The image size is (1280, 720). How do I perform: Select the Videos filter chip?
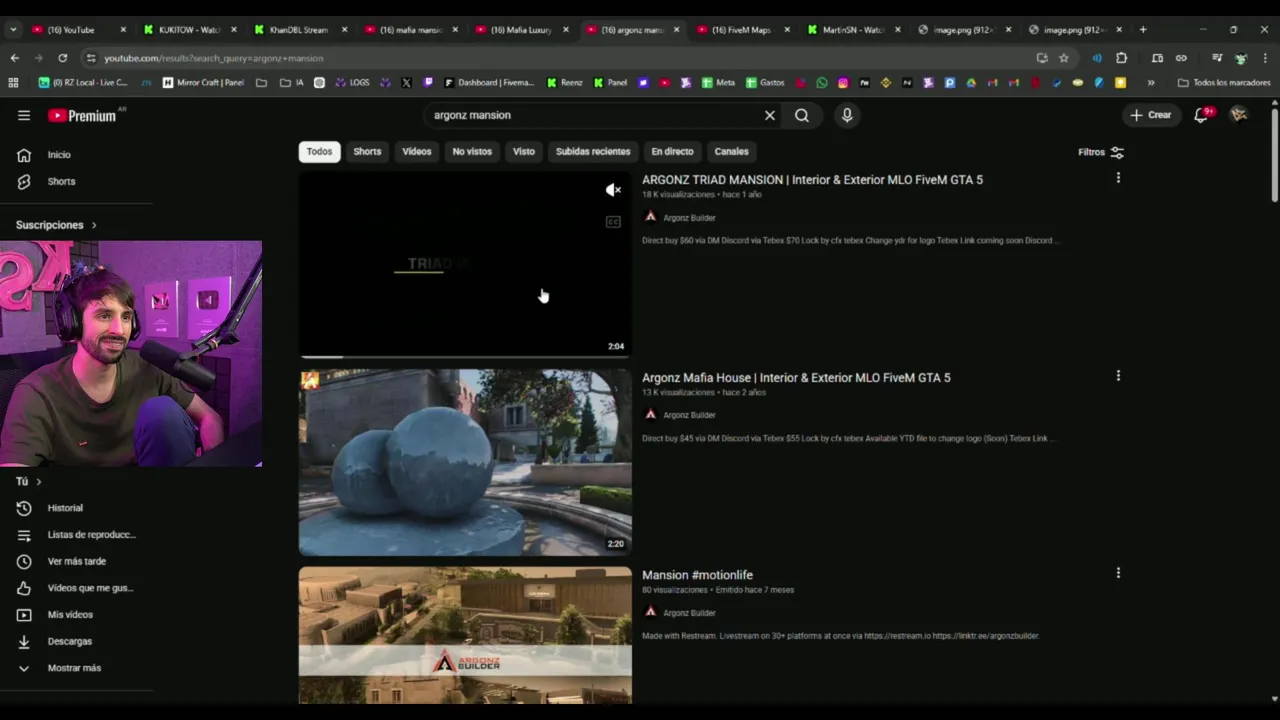tap(417, 152)
